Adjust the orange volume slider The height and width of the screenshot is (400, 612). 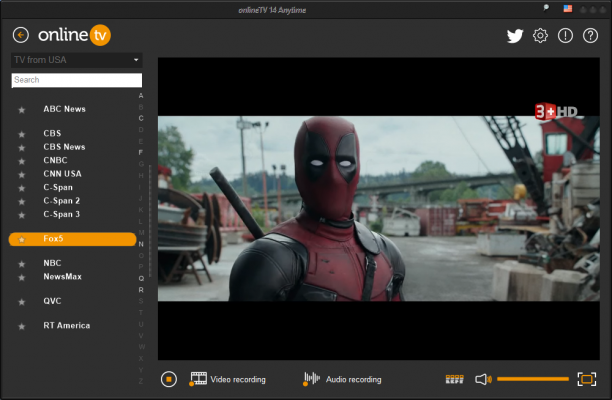(x=533, y=379)
